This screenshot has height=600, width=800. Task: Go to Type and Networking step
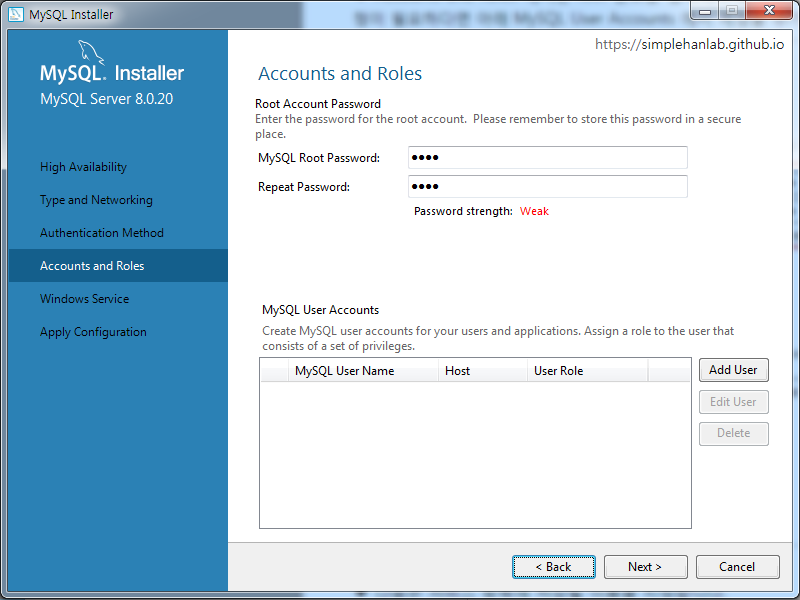coord(96,200)
